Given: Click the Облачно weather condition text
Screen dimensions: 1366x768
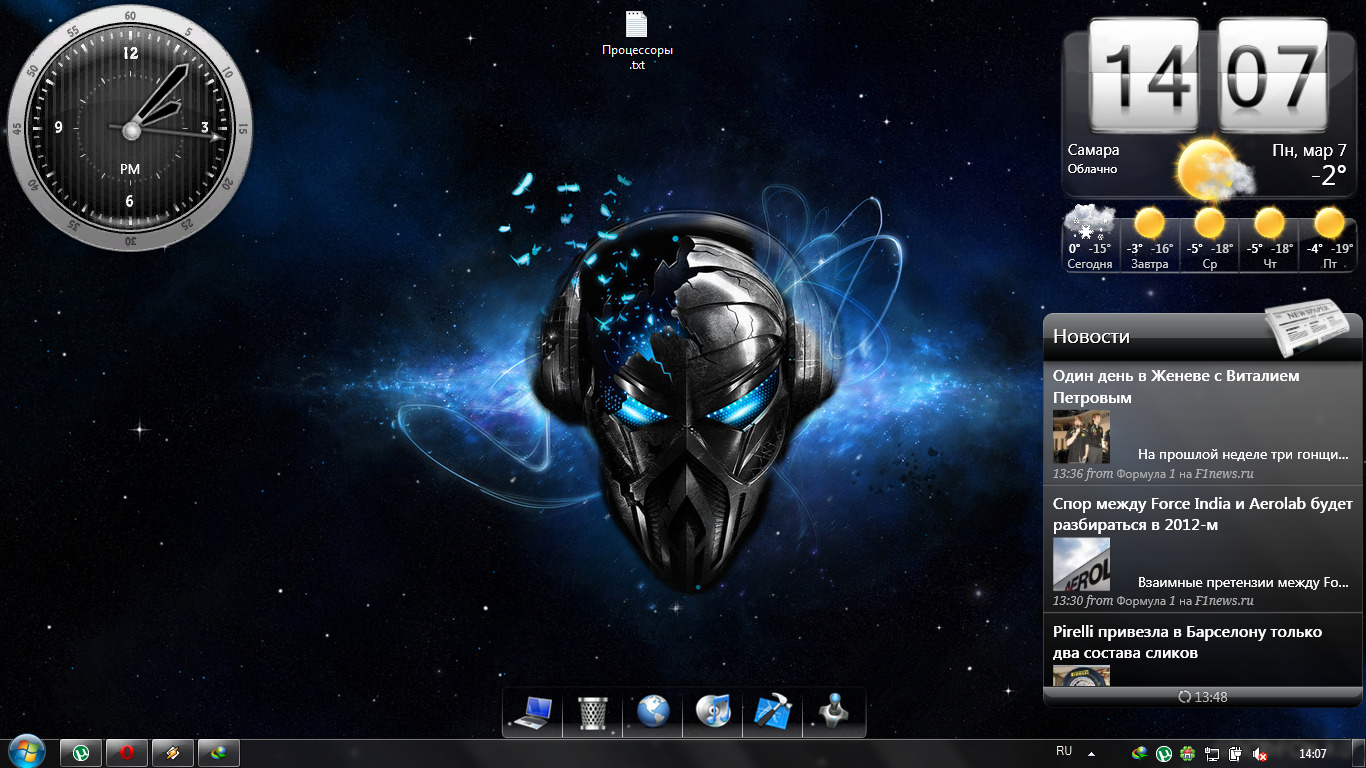Looking at the screenshot, I should [1092, 169].
